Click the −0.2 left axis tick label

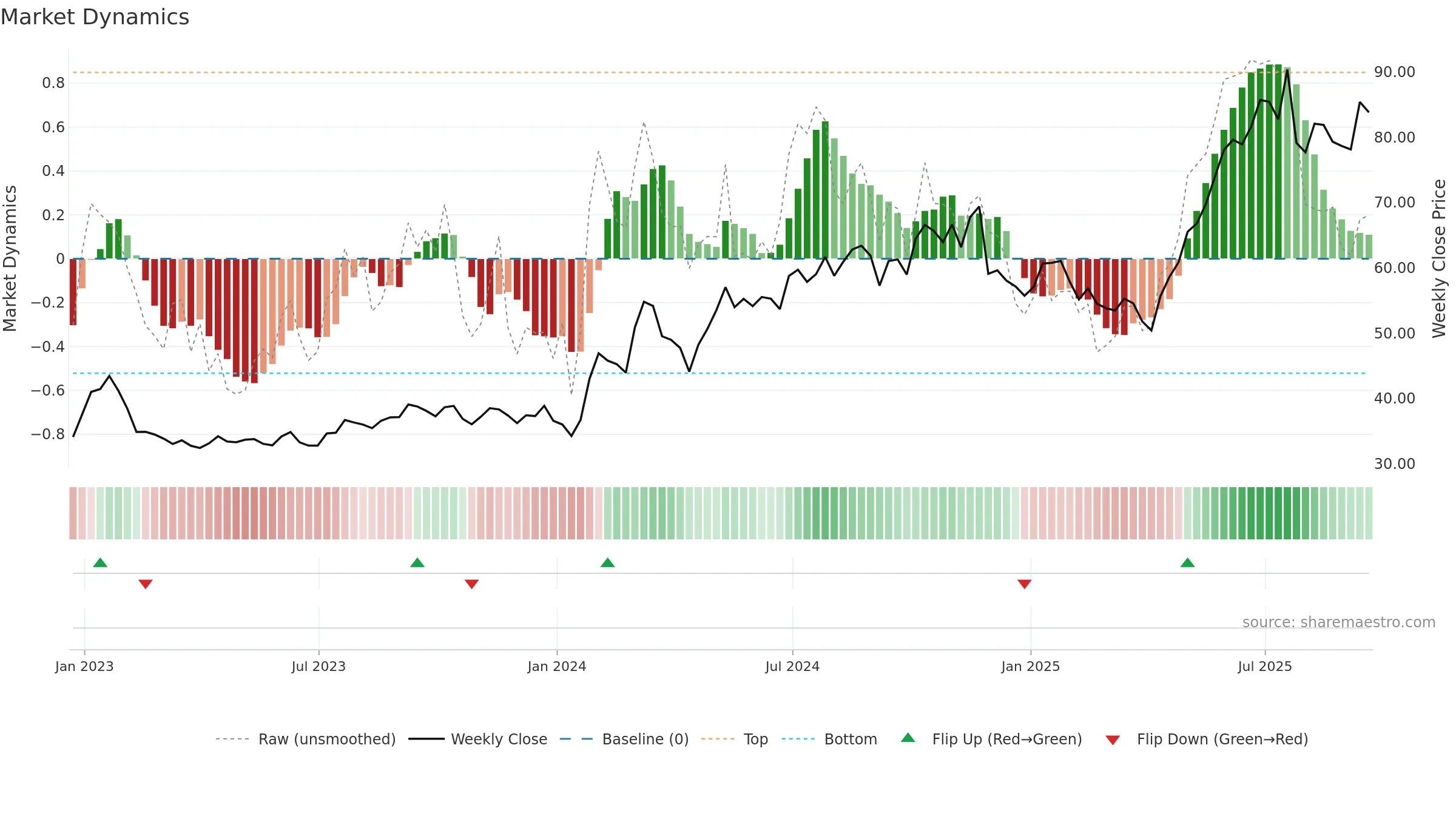pos(48,303)
